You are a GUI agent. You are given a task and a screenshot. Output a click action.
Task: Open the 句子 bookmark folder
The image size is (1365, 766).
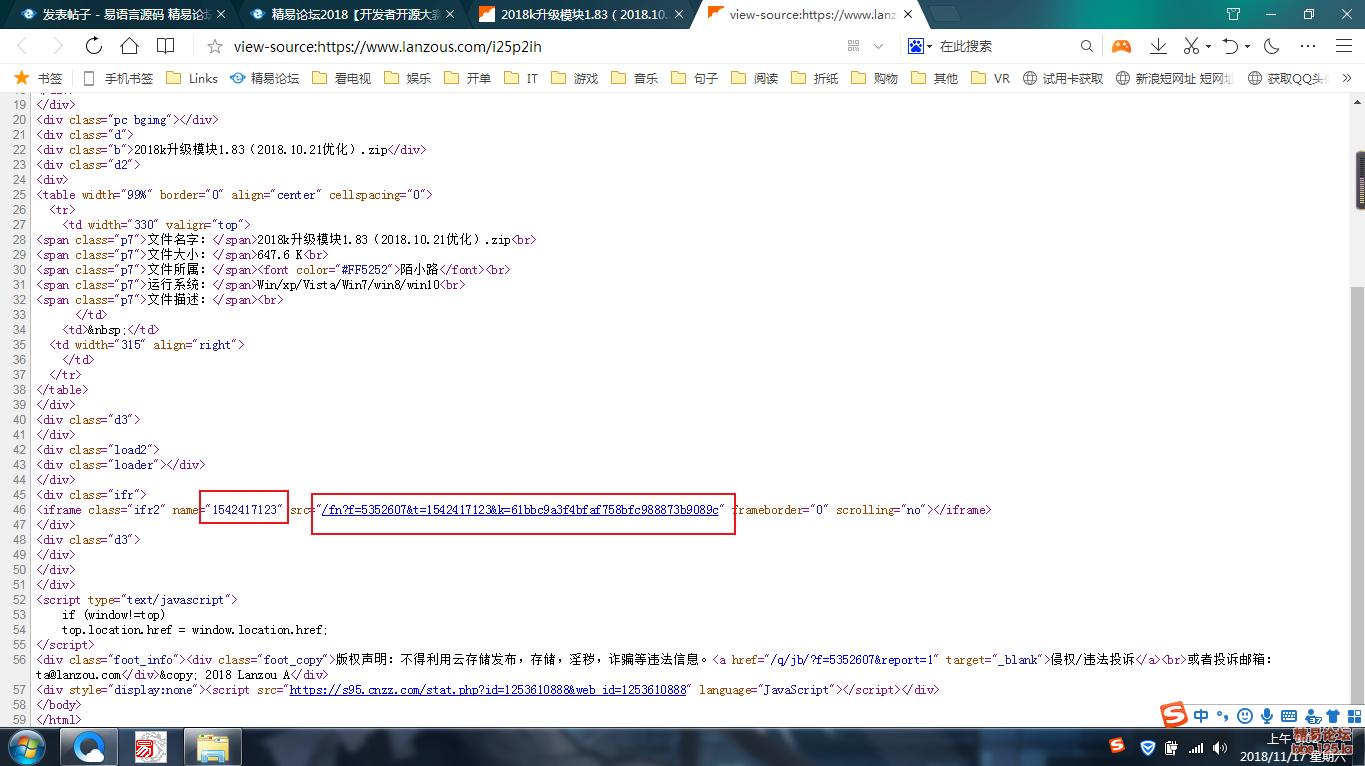[x=695, y=78]
